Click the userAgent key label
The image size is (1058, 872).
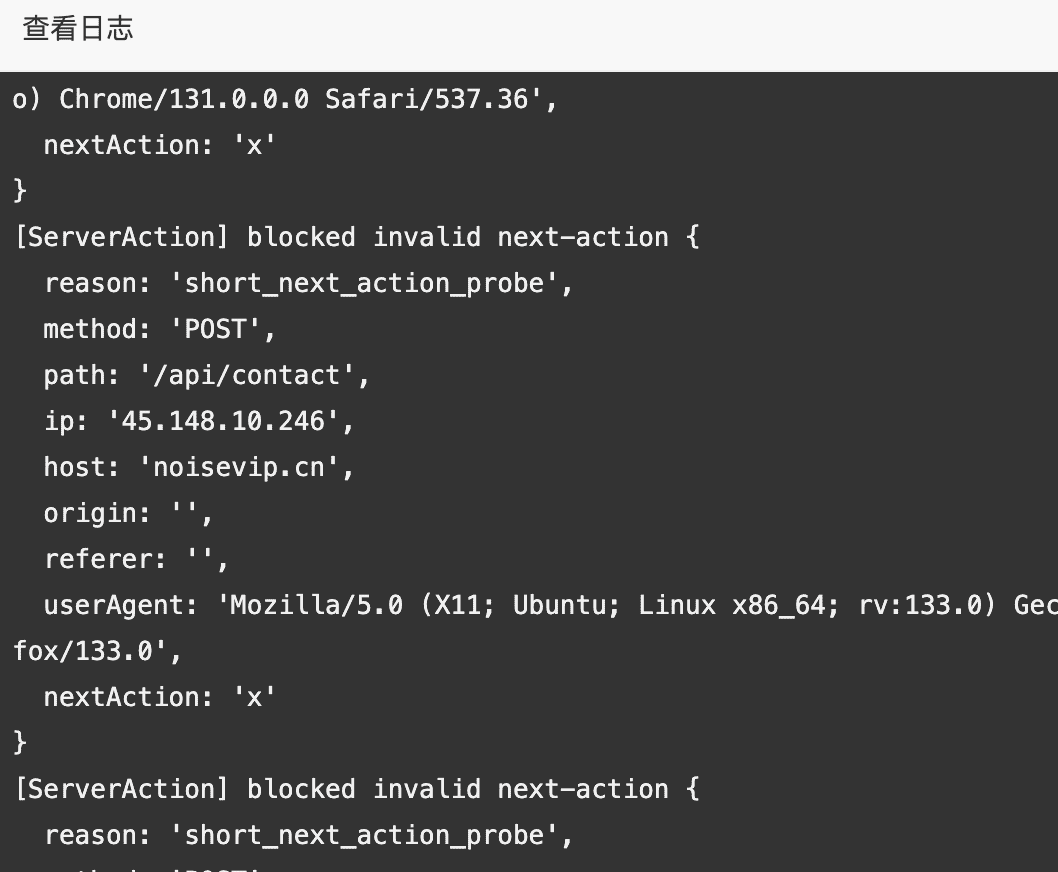(x=121, y=605)
